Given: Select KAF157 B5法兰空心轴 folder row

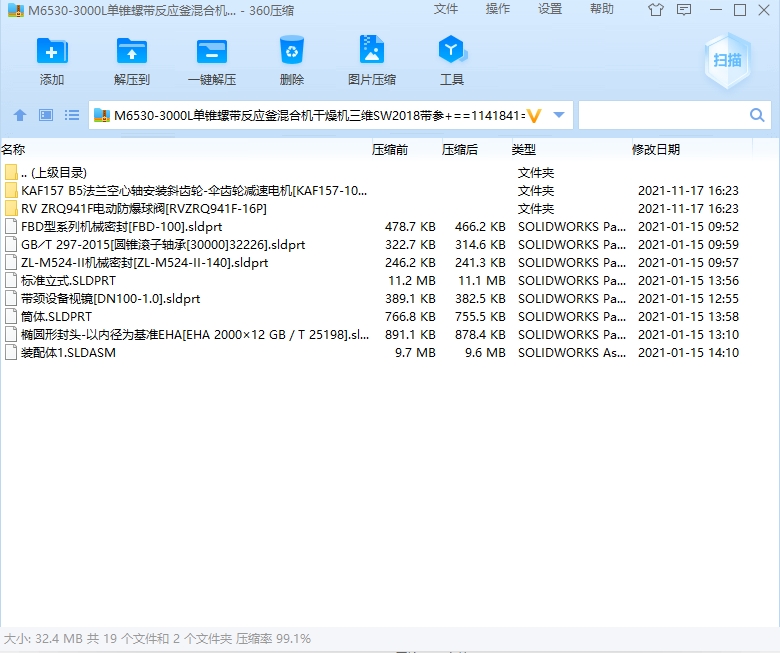Looking at the screenshot, I should (194, 190).
